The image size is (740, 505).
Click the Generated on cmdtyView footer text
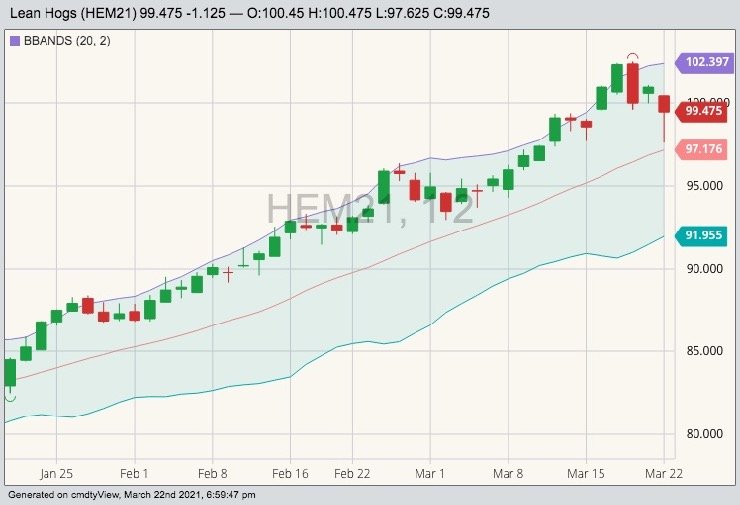132,495
